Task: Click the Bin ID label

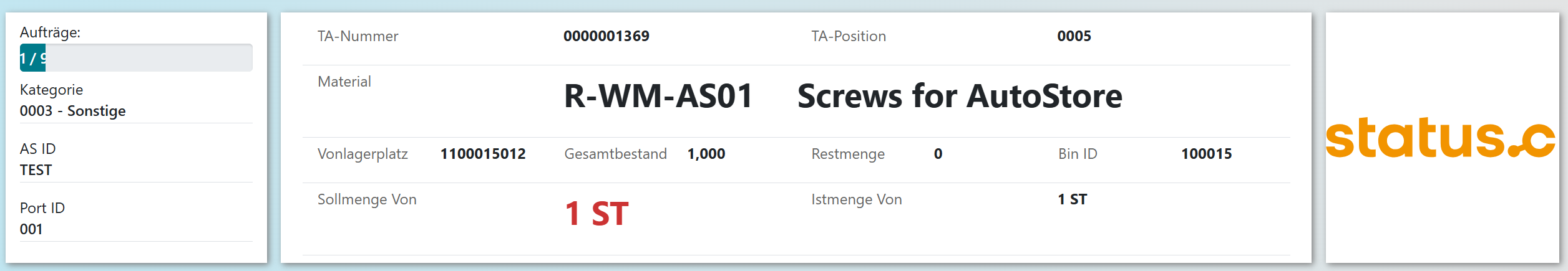Action: (1078, 154)
